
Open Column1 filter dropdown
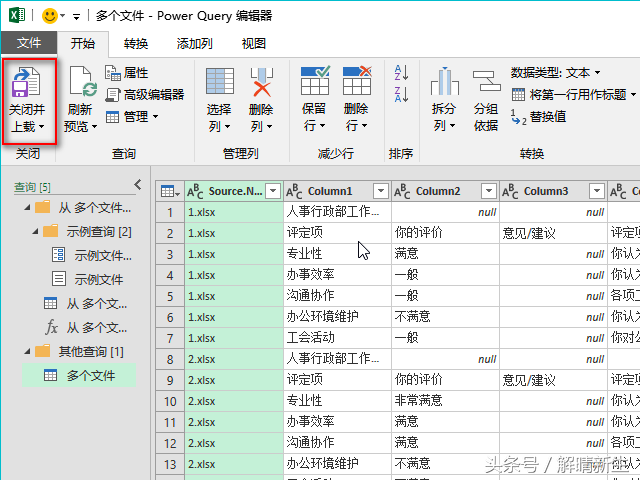381,191
